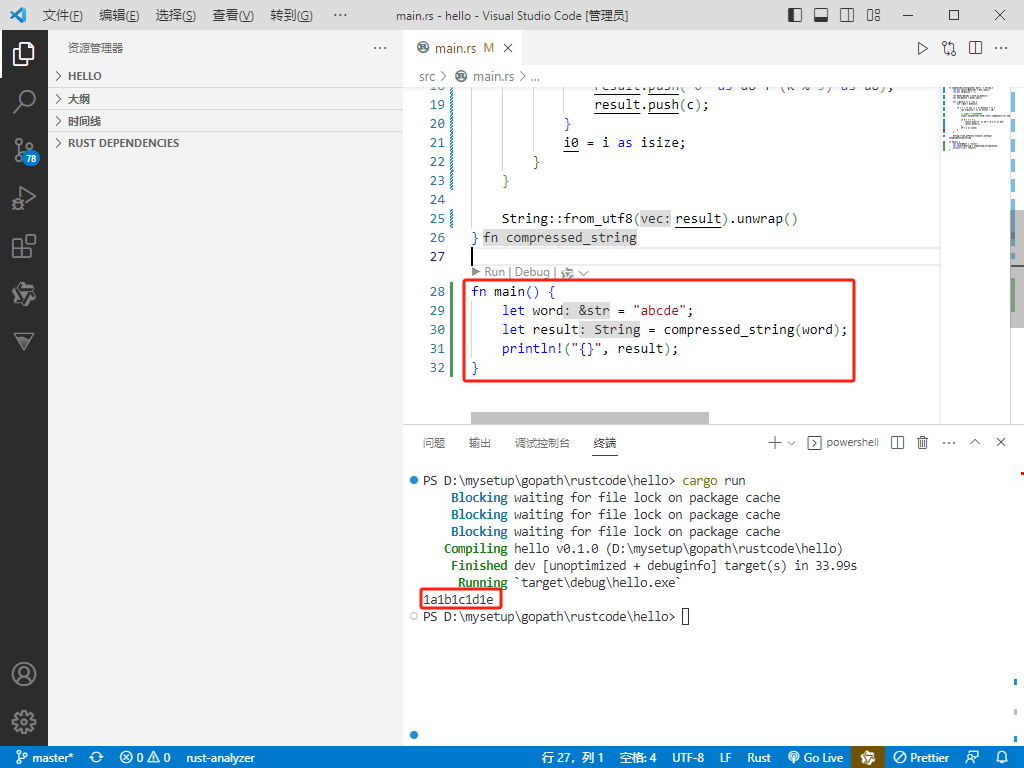Change language mode via Rust indicator
The width and height of the screenshot is (1024, 768).
click(x=759, y=758)
